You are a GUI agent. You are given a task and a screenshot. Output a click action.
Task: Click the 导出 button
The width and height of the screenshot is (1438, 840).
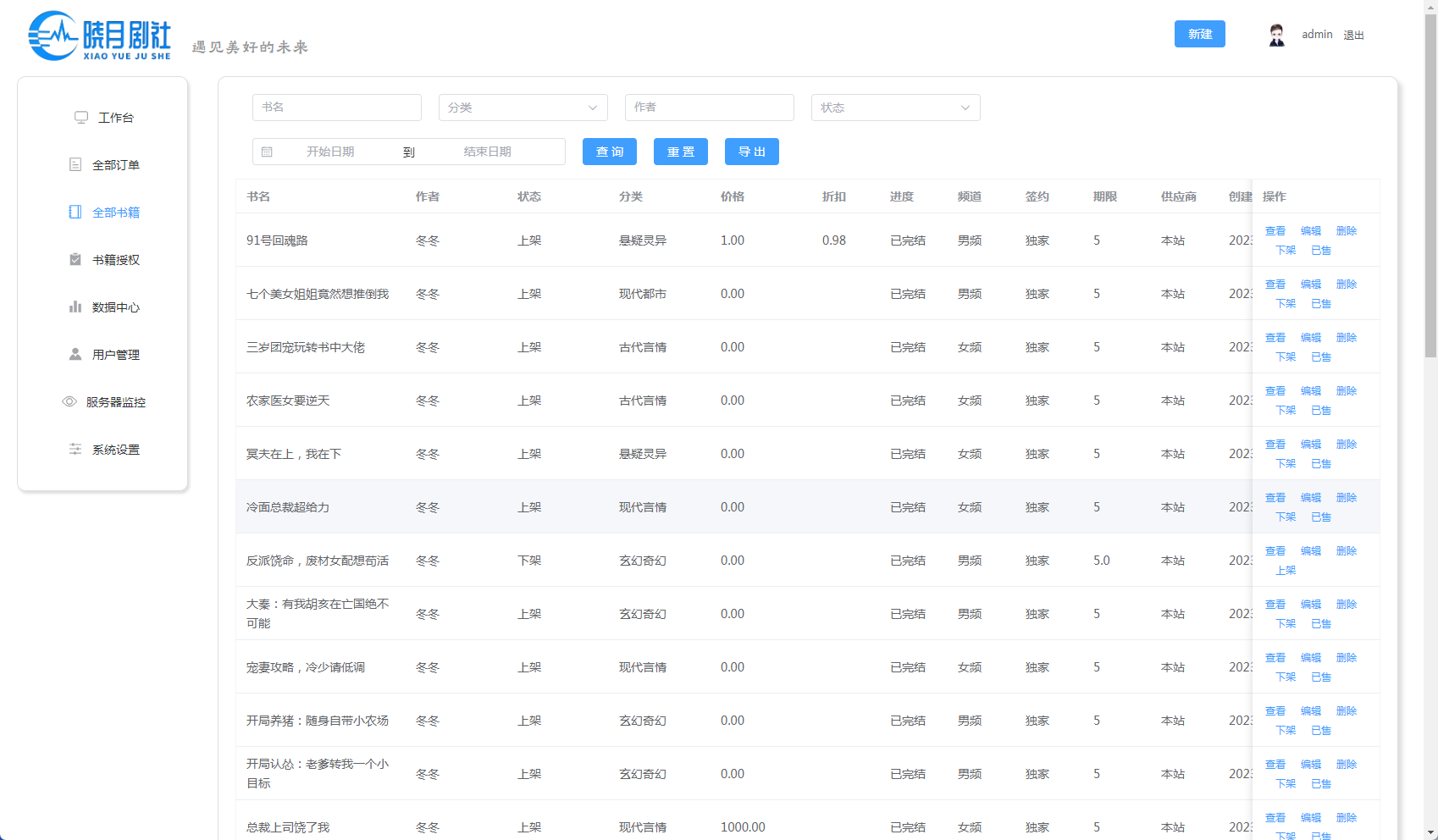752,152
